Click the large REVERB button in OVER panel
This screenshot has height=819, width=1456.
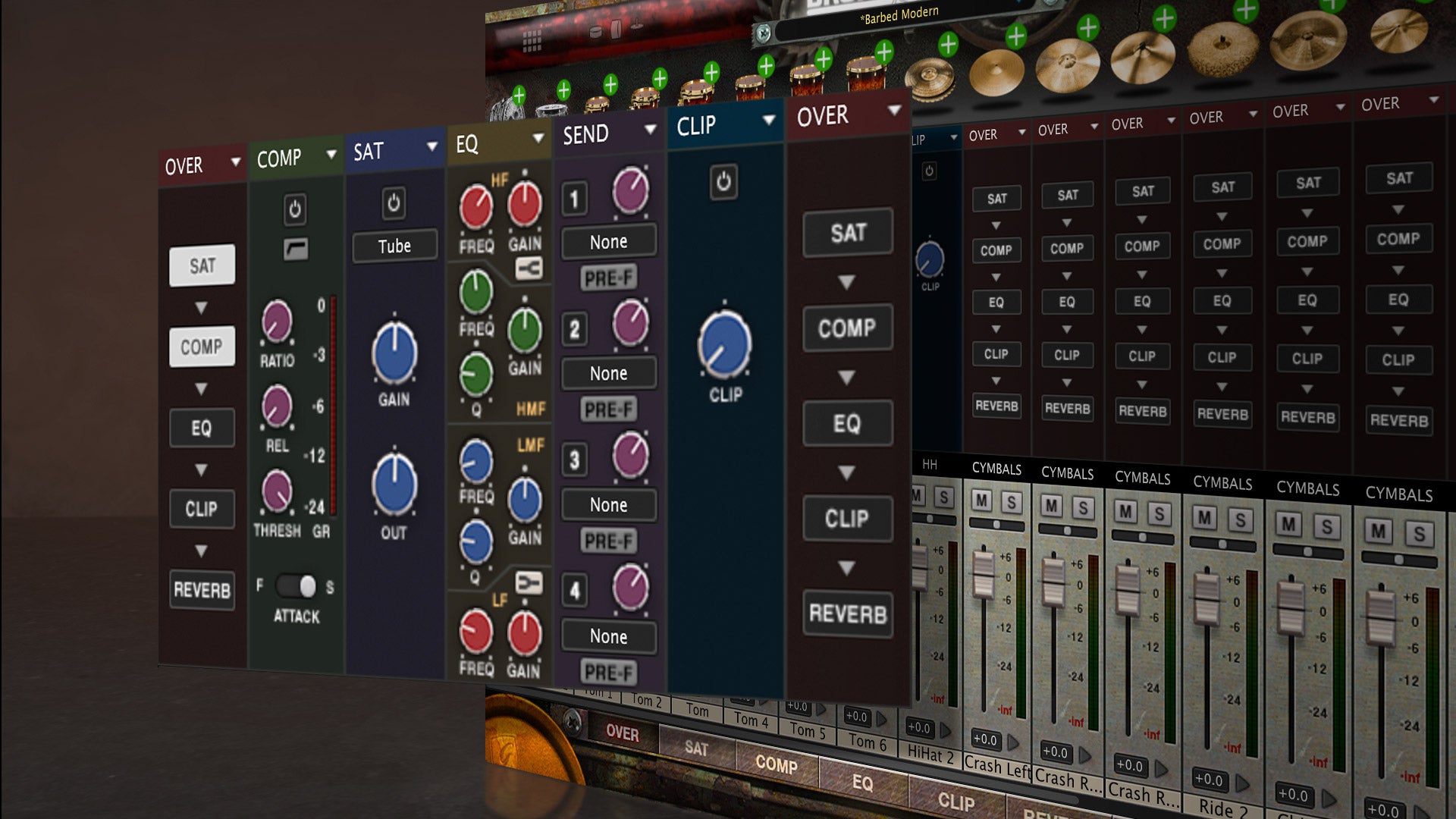coord(847,613)
